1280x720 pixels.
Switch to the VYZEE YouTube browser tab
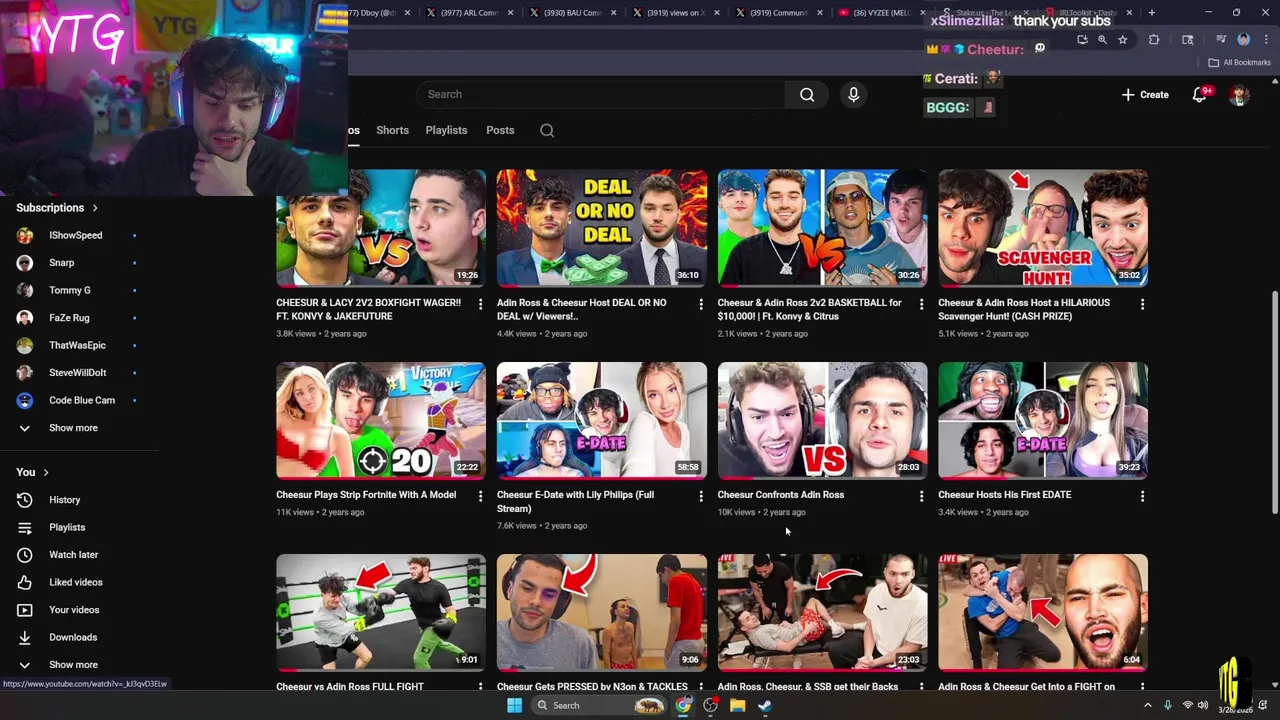click(x=880, y=13)
